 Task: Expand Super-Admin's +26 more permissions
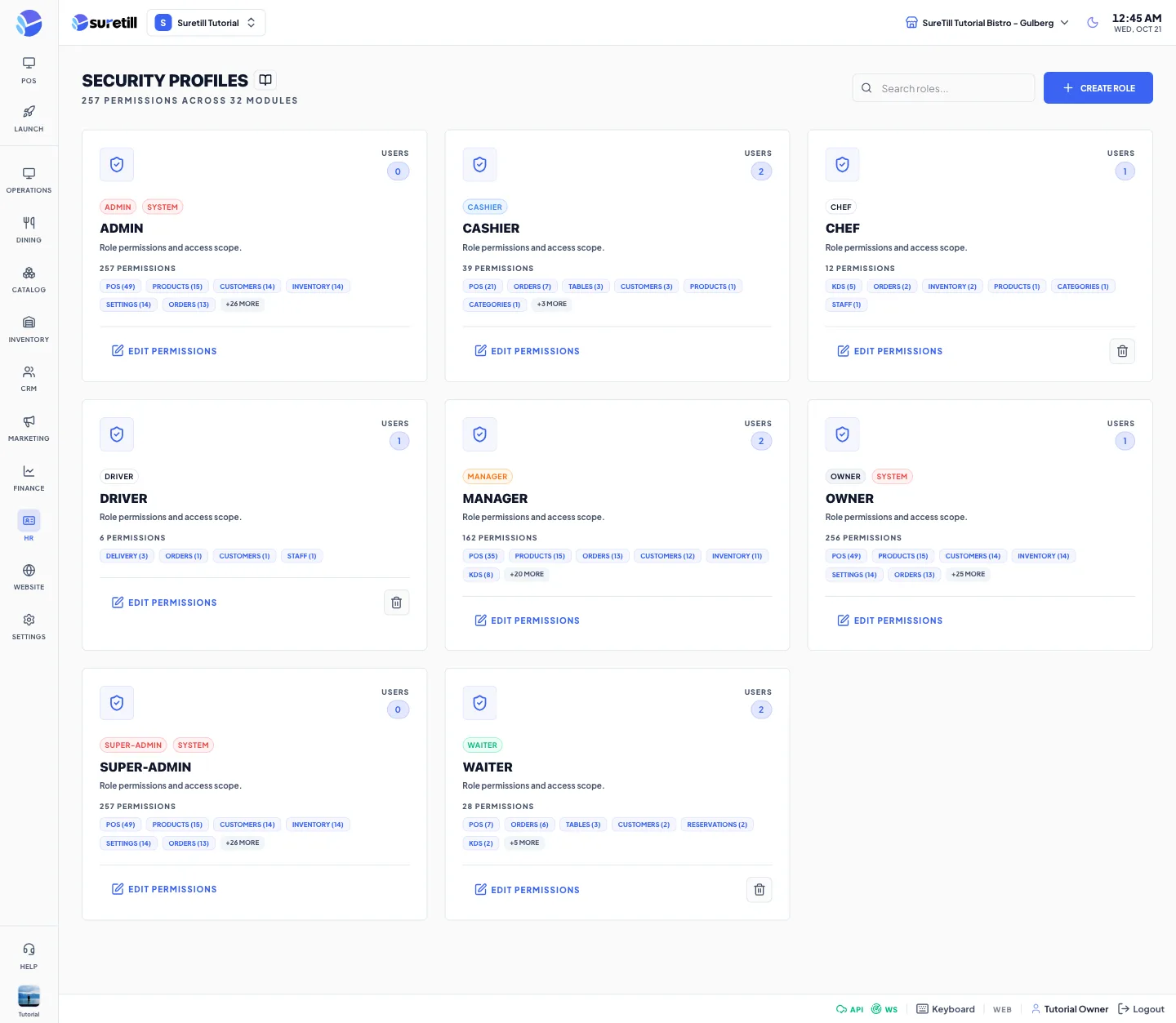243,843
